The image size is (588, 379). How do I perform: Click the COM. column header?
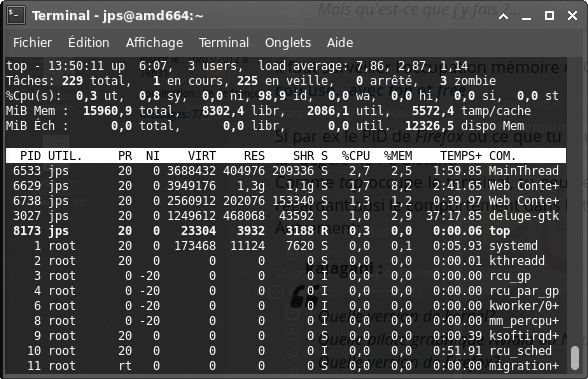pos(502,156)
